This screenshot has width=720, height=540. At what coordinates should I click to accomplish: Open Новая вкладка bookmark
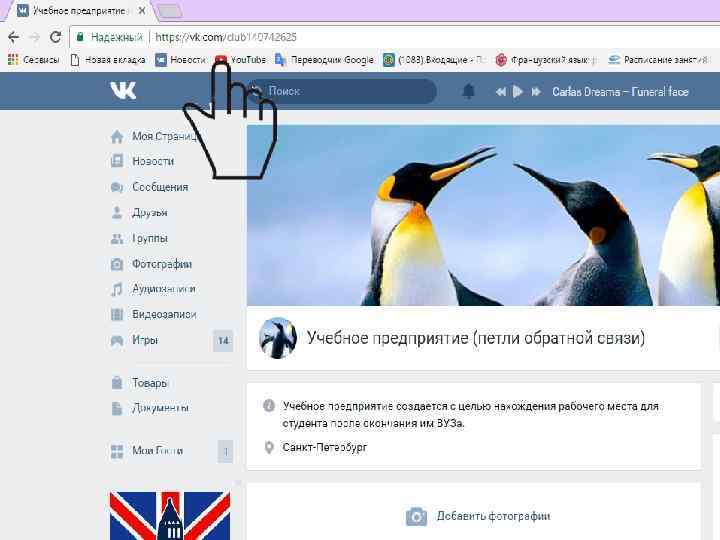[x=108, y=60]
